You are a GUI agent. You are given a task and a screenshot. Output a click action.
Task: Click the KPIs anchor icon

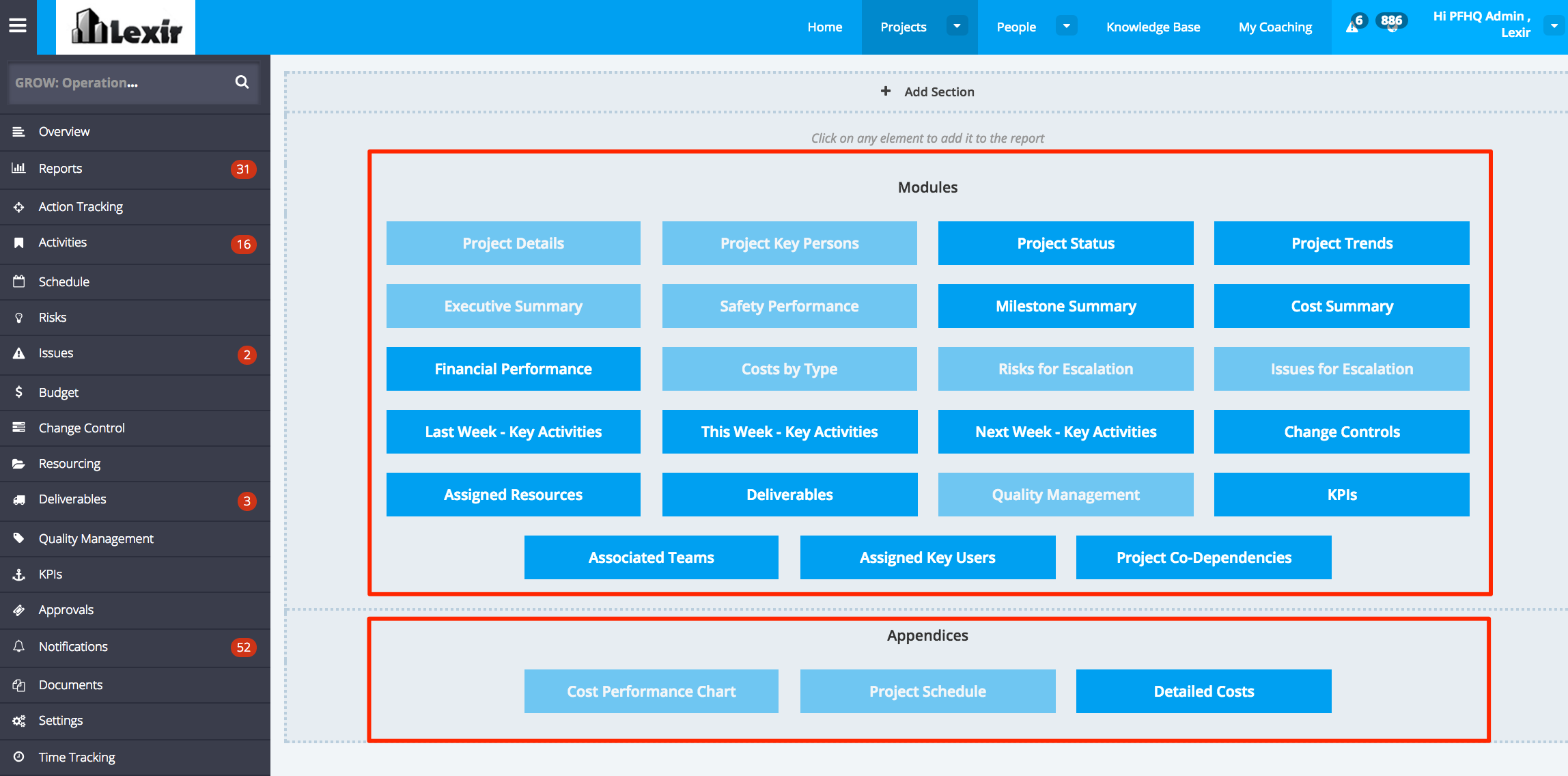[x=18, y=574]
